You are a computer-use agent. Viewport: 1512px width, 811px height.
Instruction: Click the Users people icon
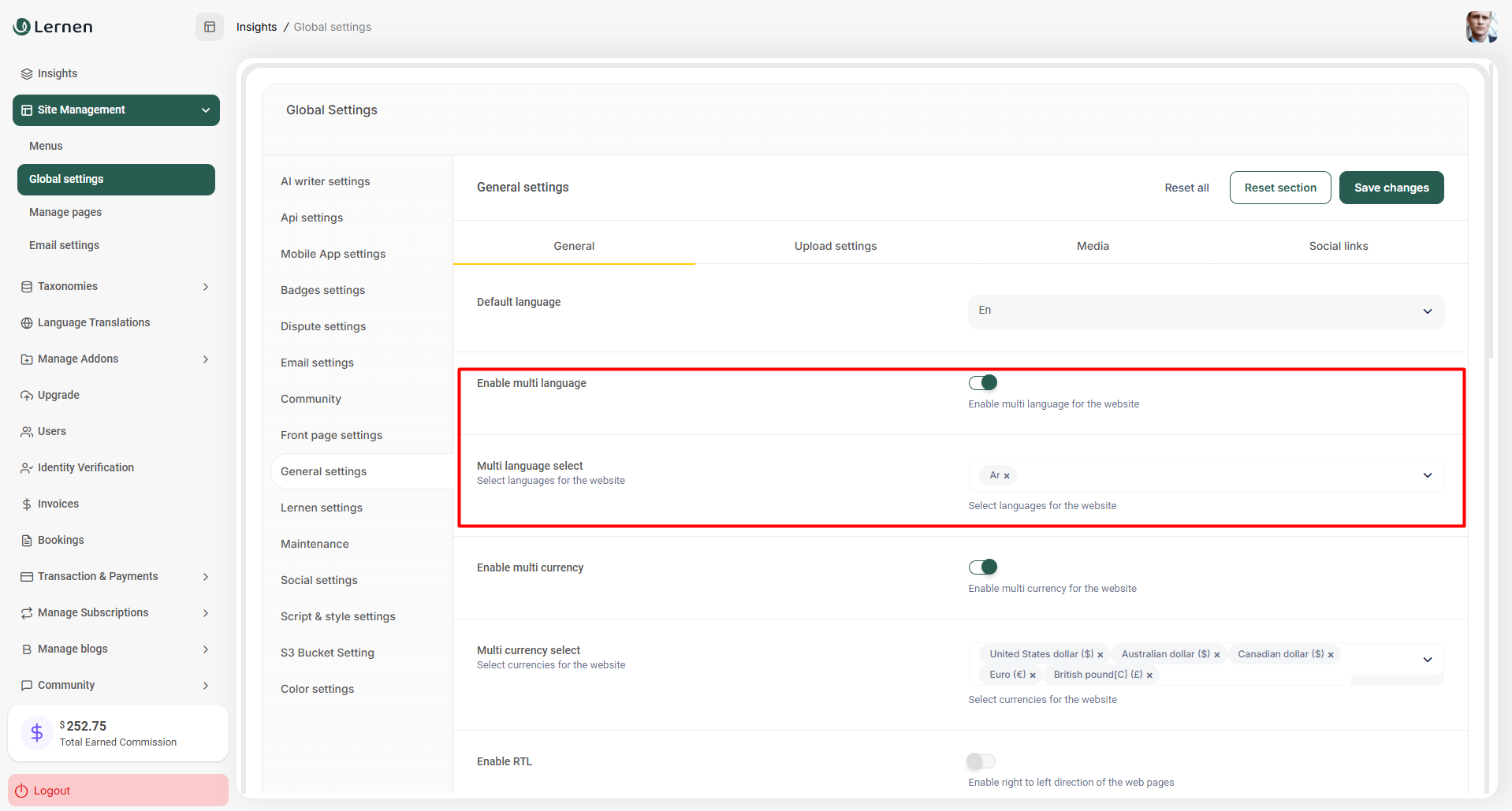point(27,432)
